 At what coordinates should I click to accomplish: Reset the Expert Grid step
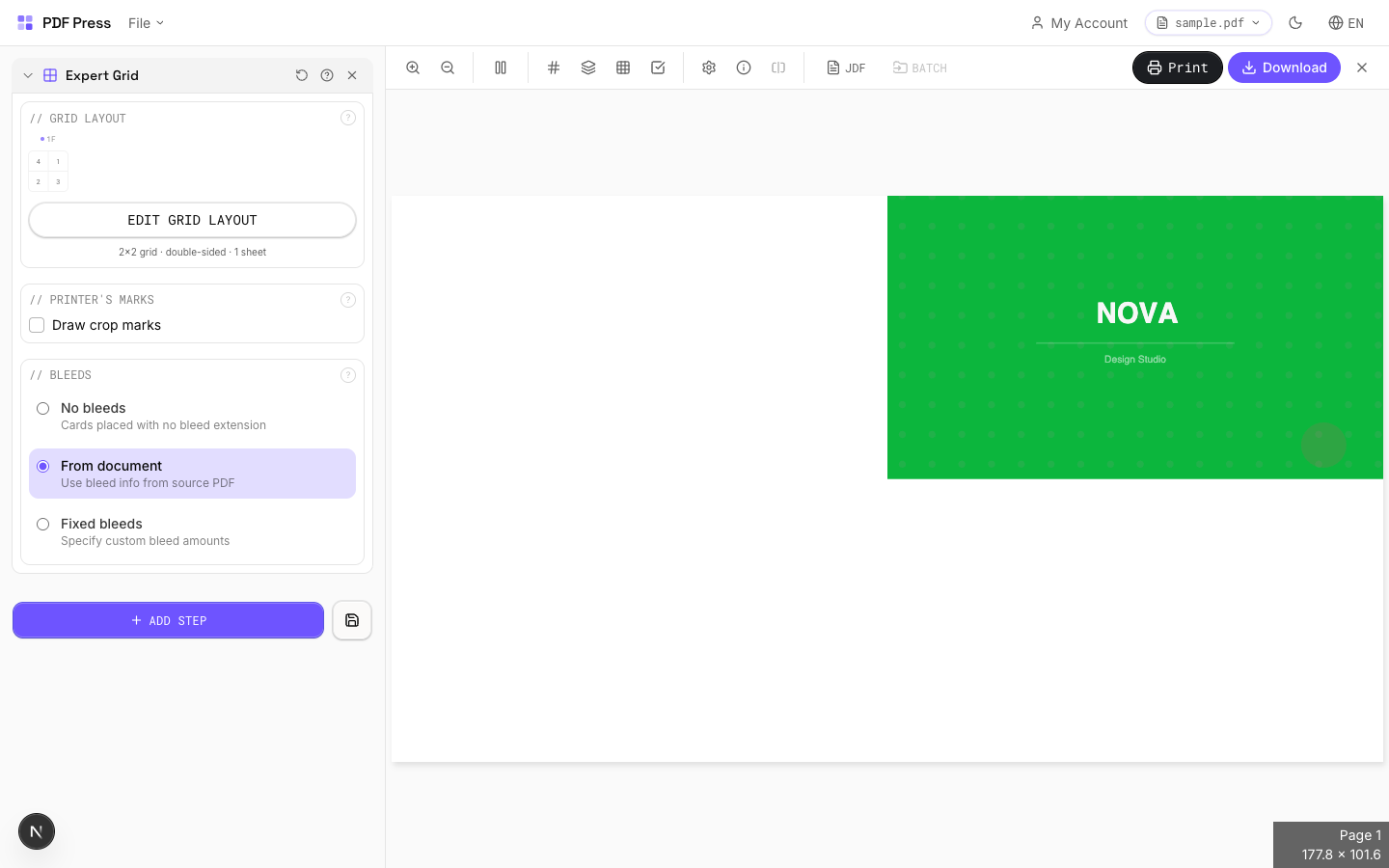tap(302, 75)
